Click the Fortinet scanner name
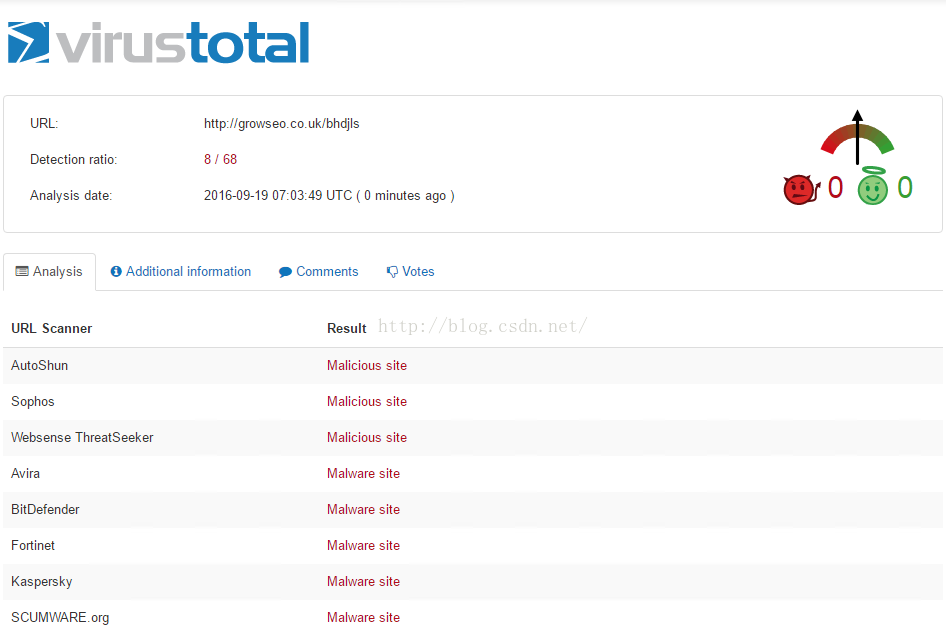Viewport: 946px width, 631px height. click(x=33, y=545)
